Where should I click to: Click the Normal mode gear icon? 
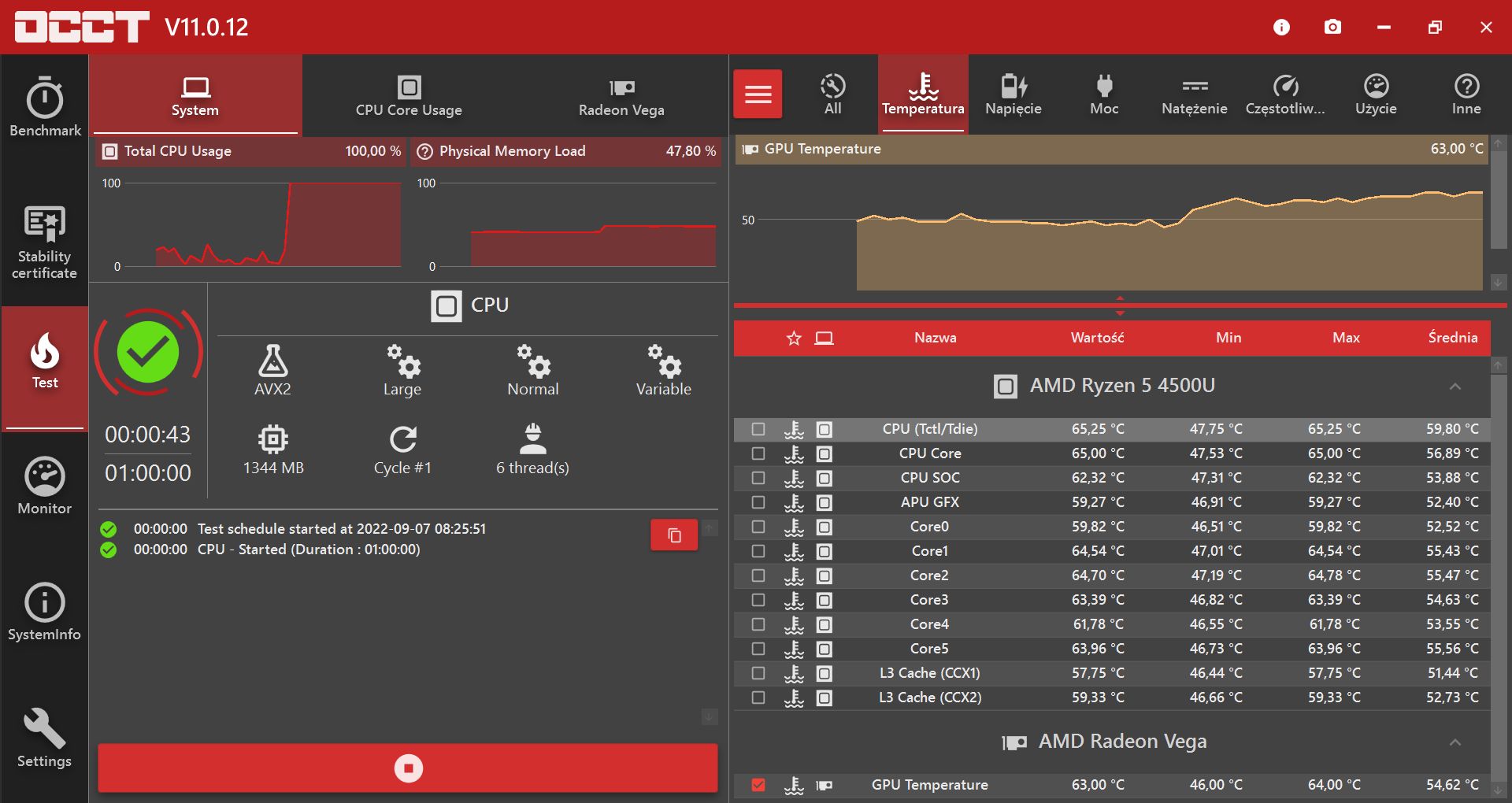533,361
